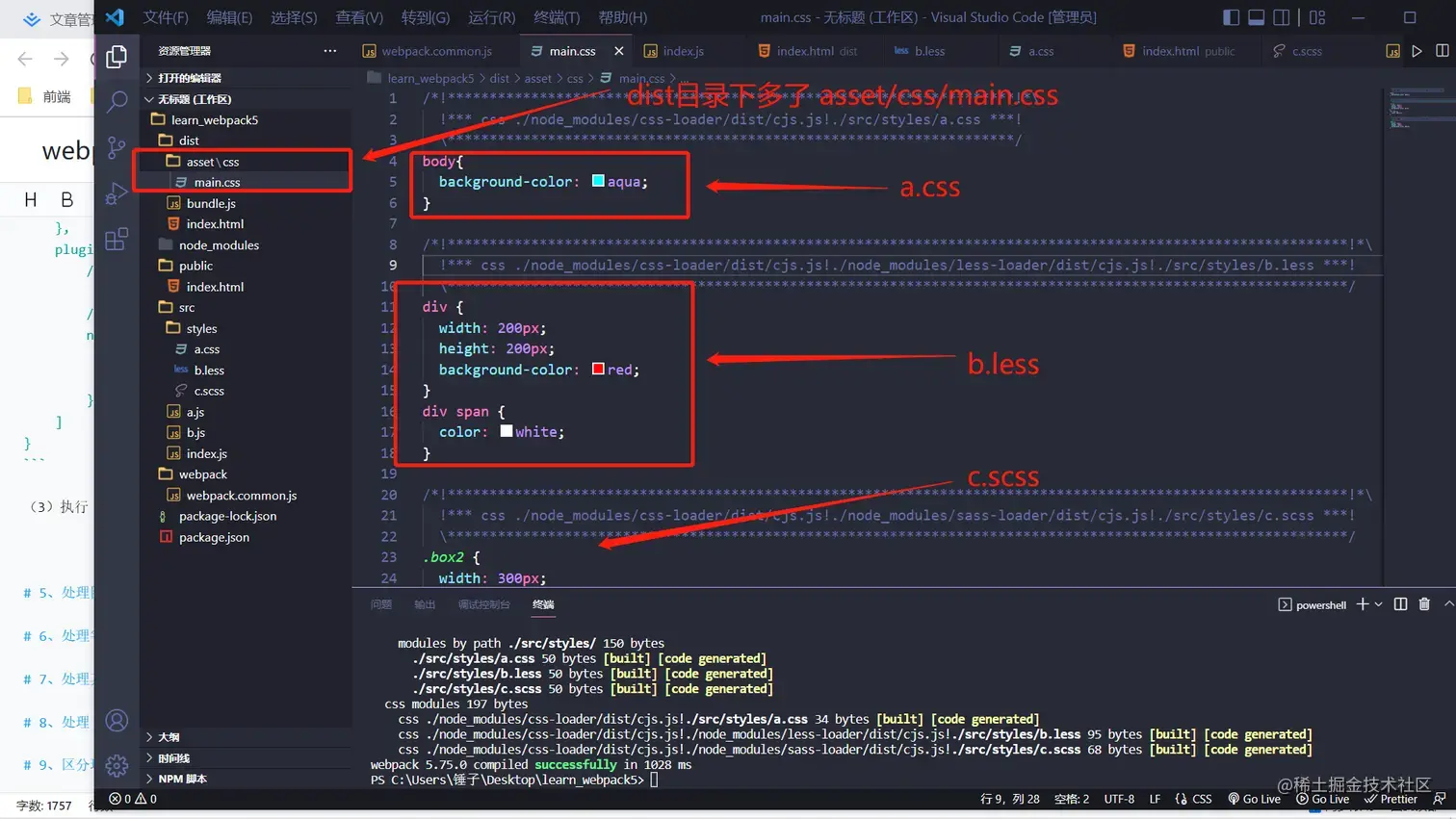
Task: Change language mode via CSS status item
Action: [1203, 799]
